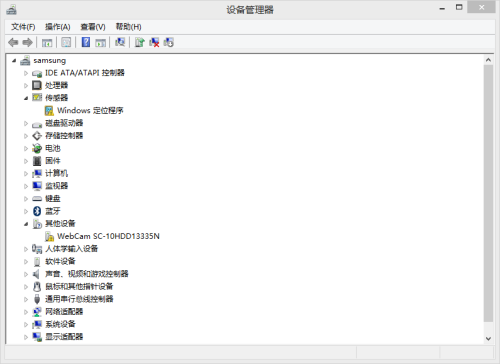Click the 电池 battery icon
The image size is (500, 364).
point(37,148)
